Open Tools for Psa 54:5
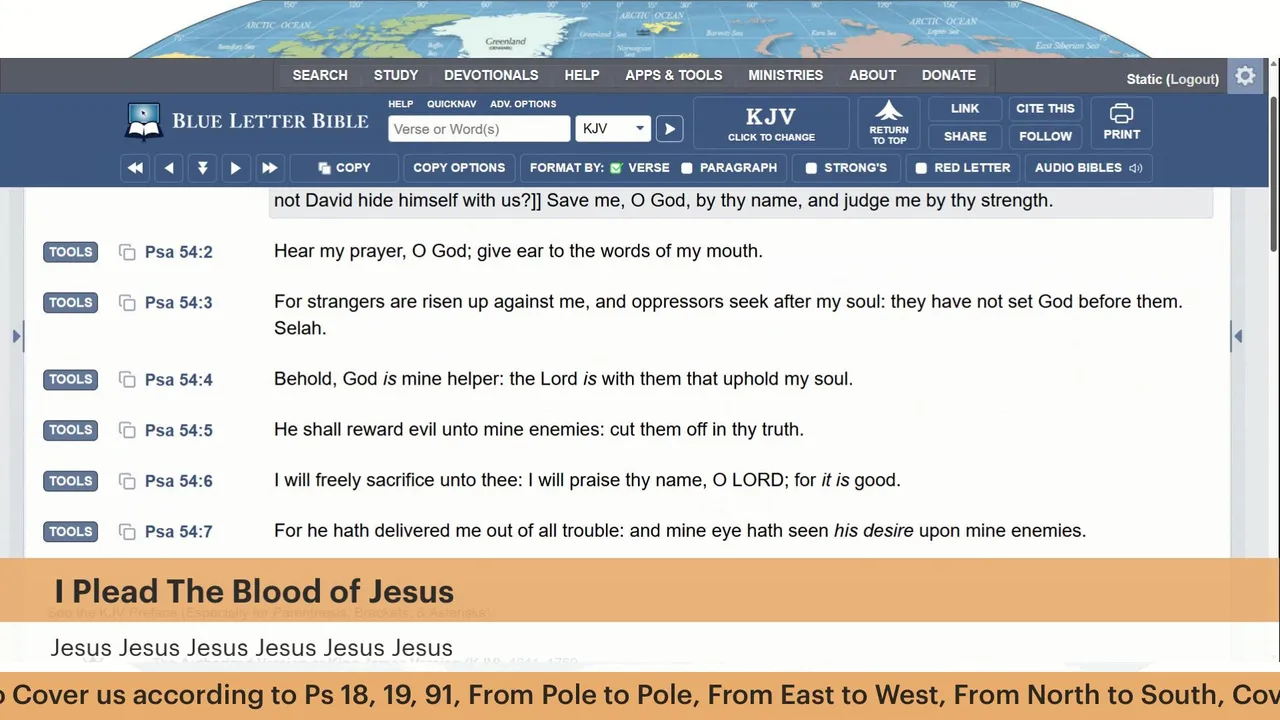Image resolution: width=1280 pixels, height=720 pixels. [x=70, y=430]
